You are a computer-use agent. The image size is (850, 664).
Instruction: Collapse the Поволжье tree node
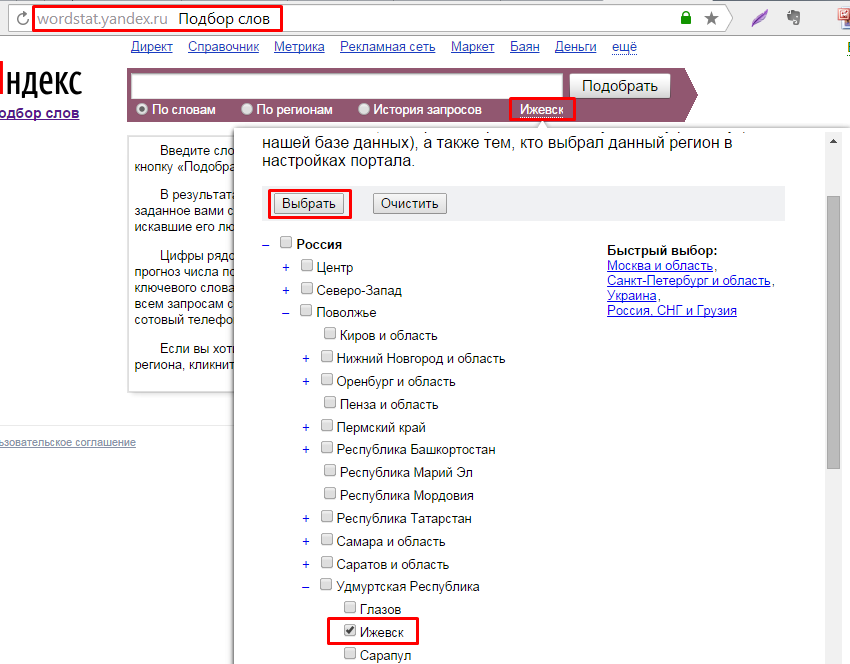coord(286,313)
